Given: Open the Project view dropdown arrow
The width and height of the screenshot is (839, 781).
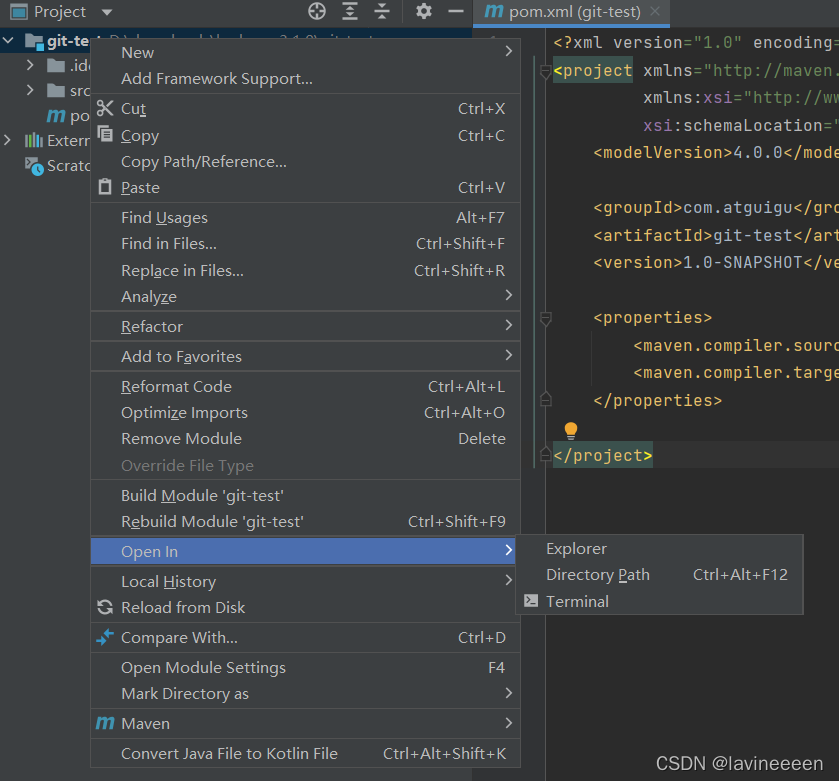Looking at the screenshot, I should click(107, 12).
